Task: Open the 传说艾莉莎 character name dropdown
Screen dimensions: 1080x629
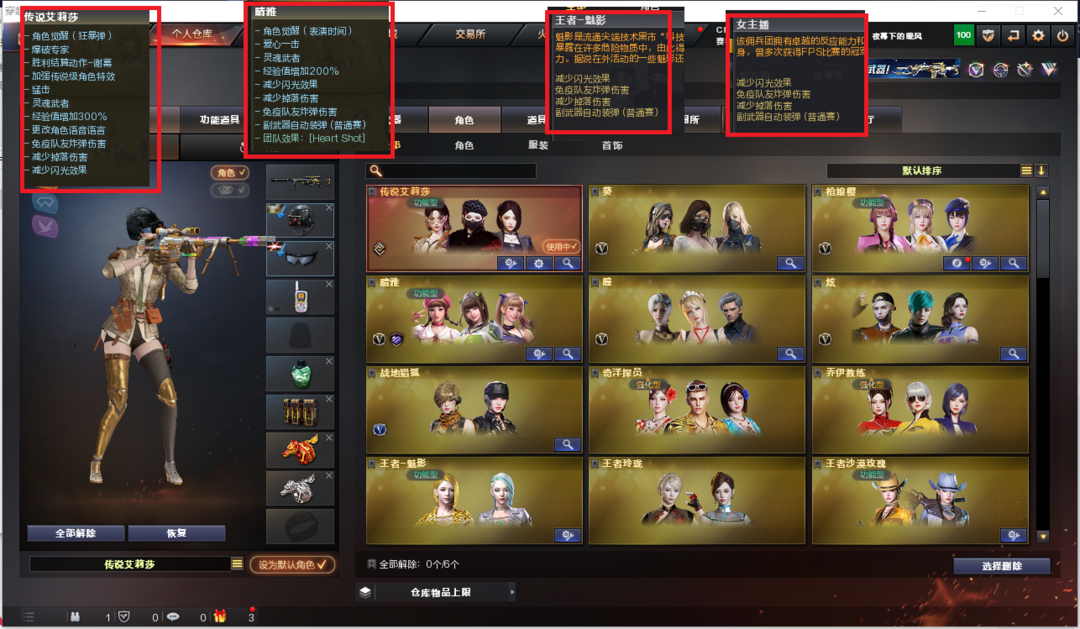Action: [237, 564]
